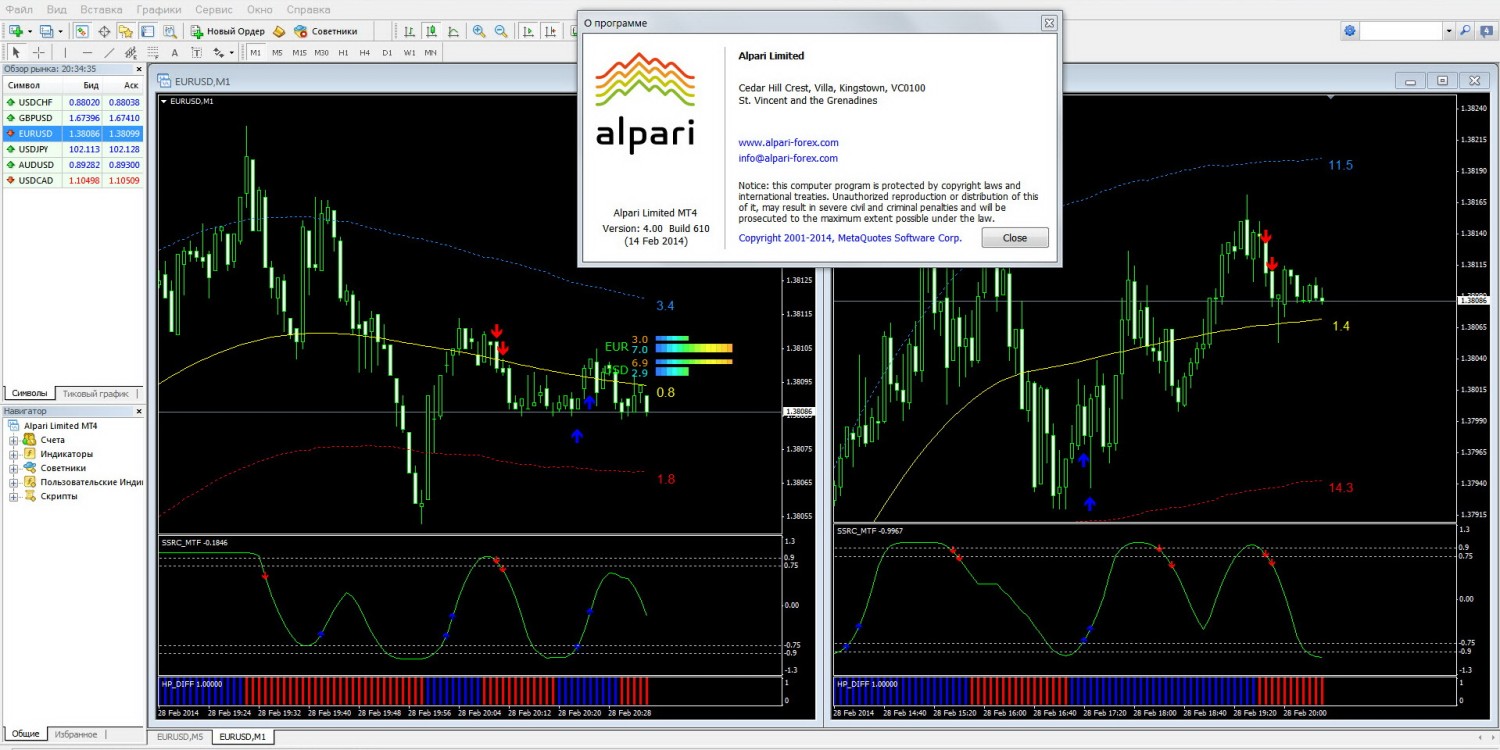
Task: Switch chart to bar chart type
Action: [408, 31]
